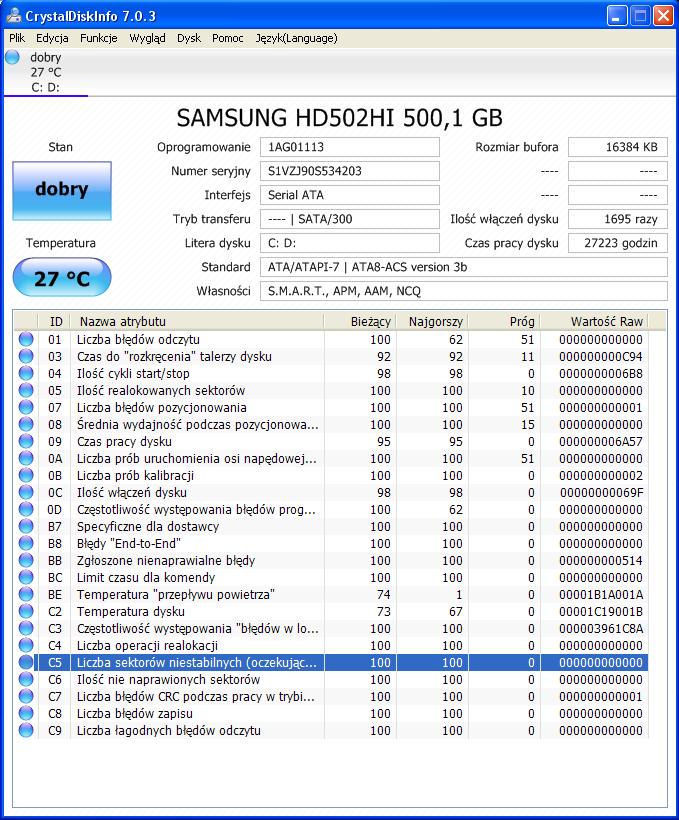Select row 'Ilość nie naprawionych sektorów'
Viewport: 679px width, 820px height.
pyautogui.click(x=331, y=679)
